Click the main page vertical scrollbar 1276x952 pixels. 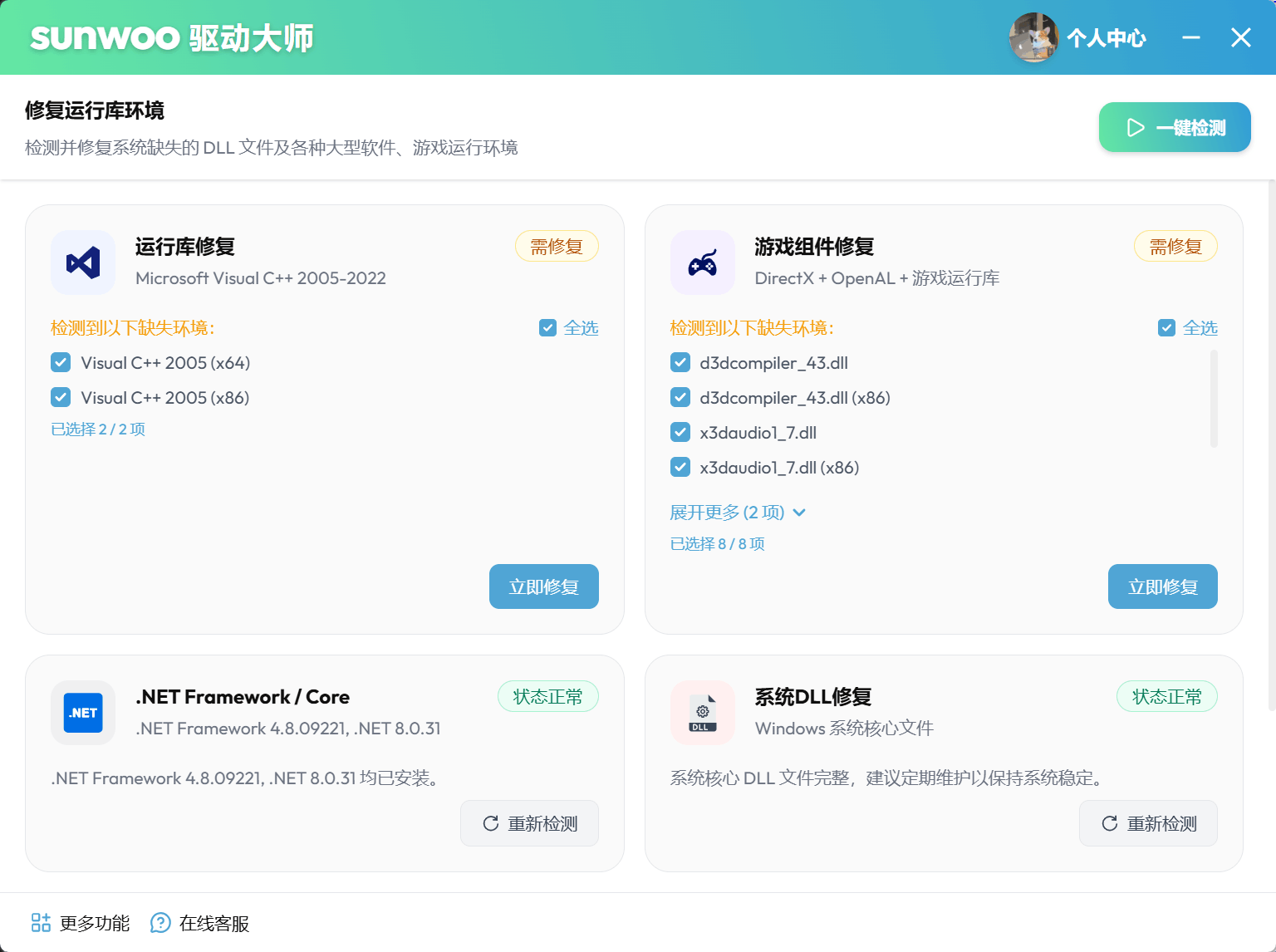point(1271,445)
